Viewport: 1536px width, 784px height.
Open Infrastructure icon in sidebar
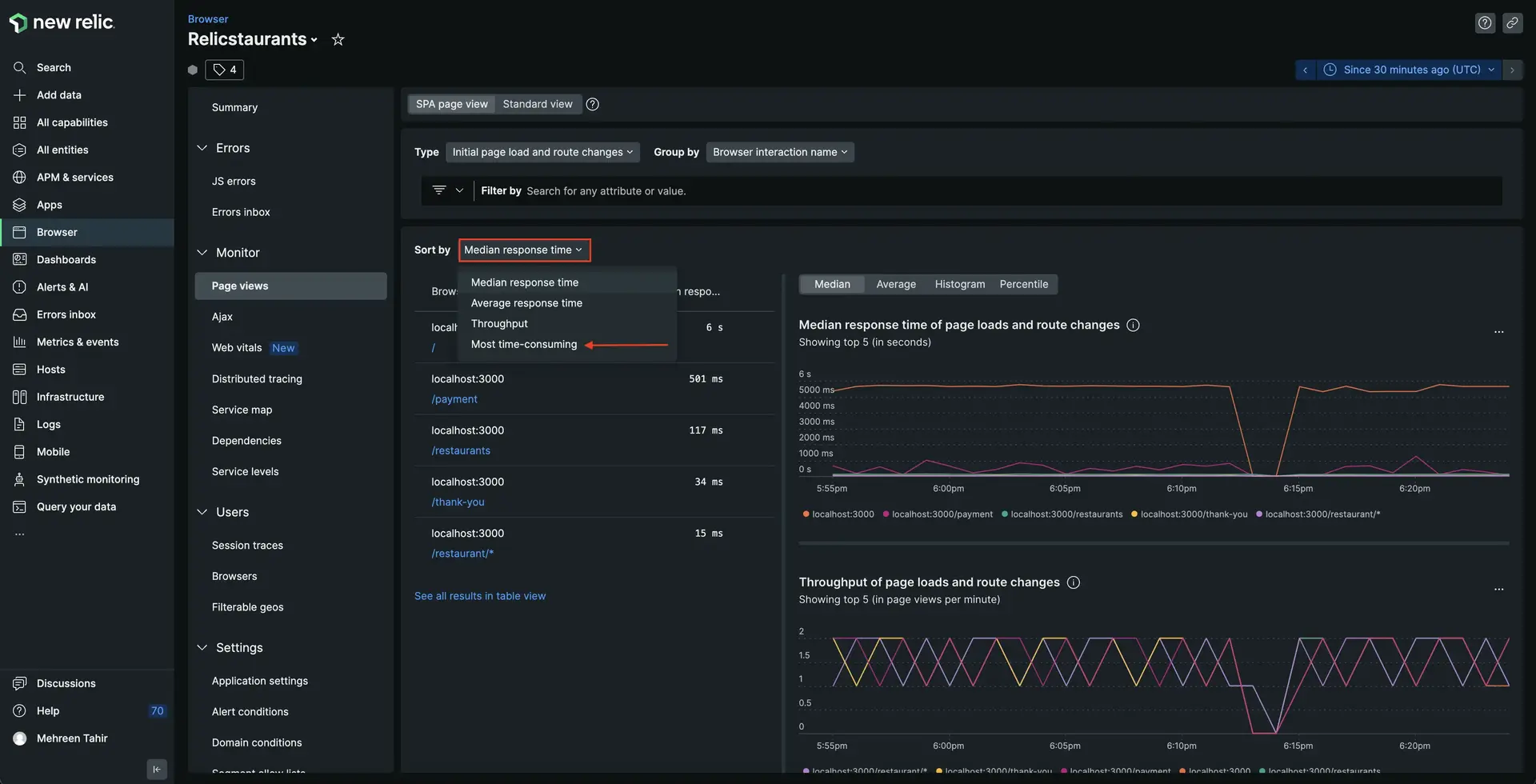pyautogui.click(x=20, y=397)
